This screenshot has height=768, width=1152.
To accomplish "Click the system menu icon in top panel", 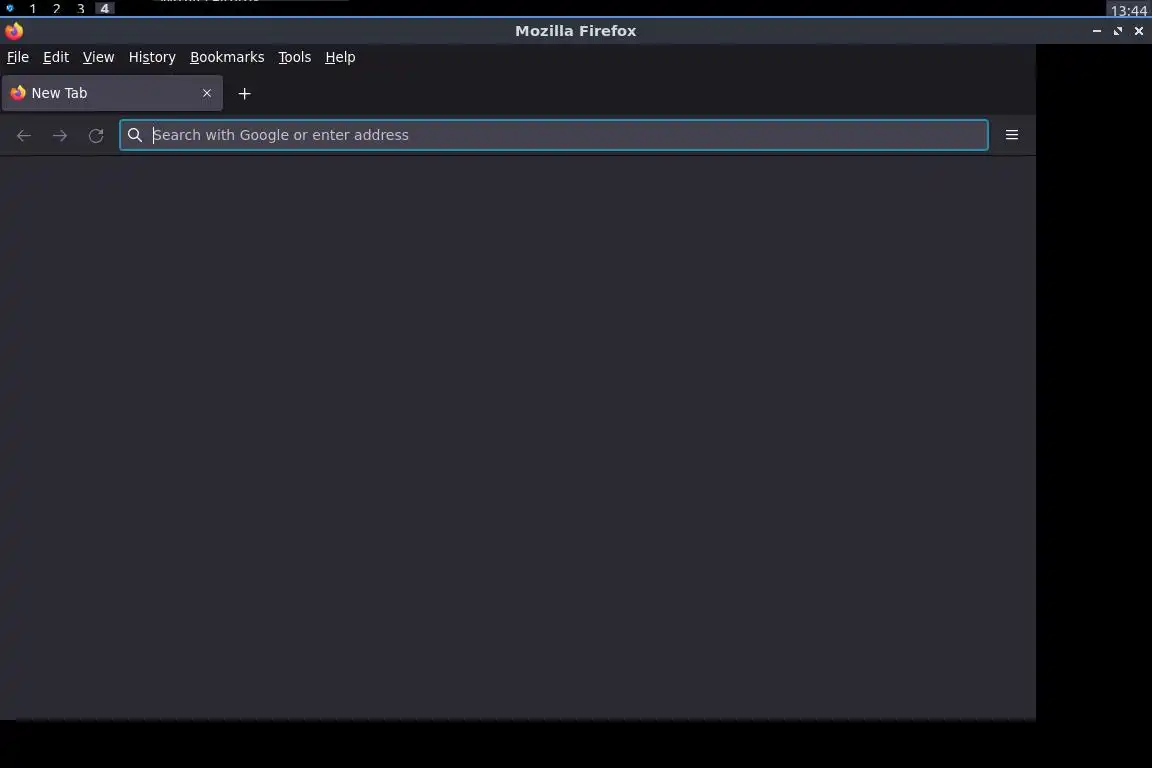I will (10, 8).
